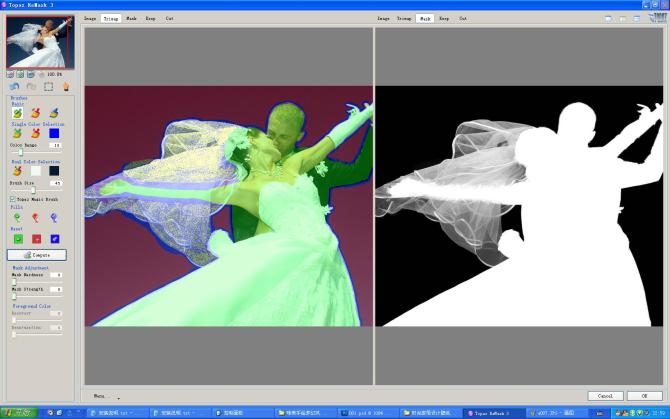This screenshot has height=419, width=670.
Task: Choose the red basic brush
Action: pyautogui.click(x=35, y=113)
